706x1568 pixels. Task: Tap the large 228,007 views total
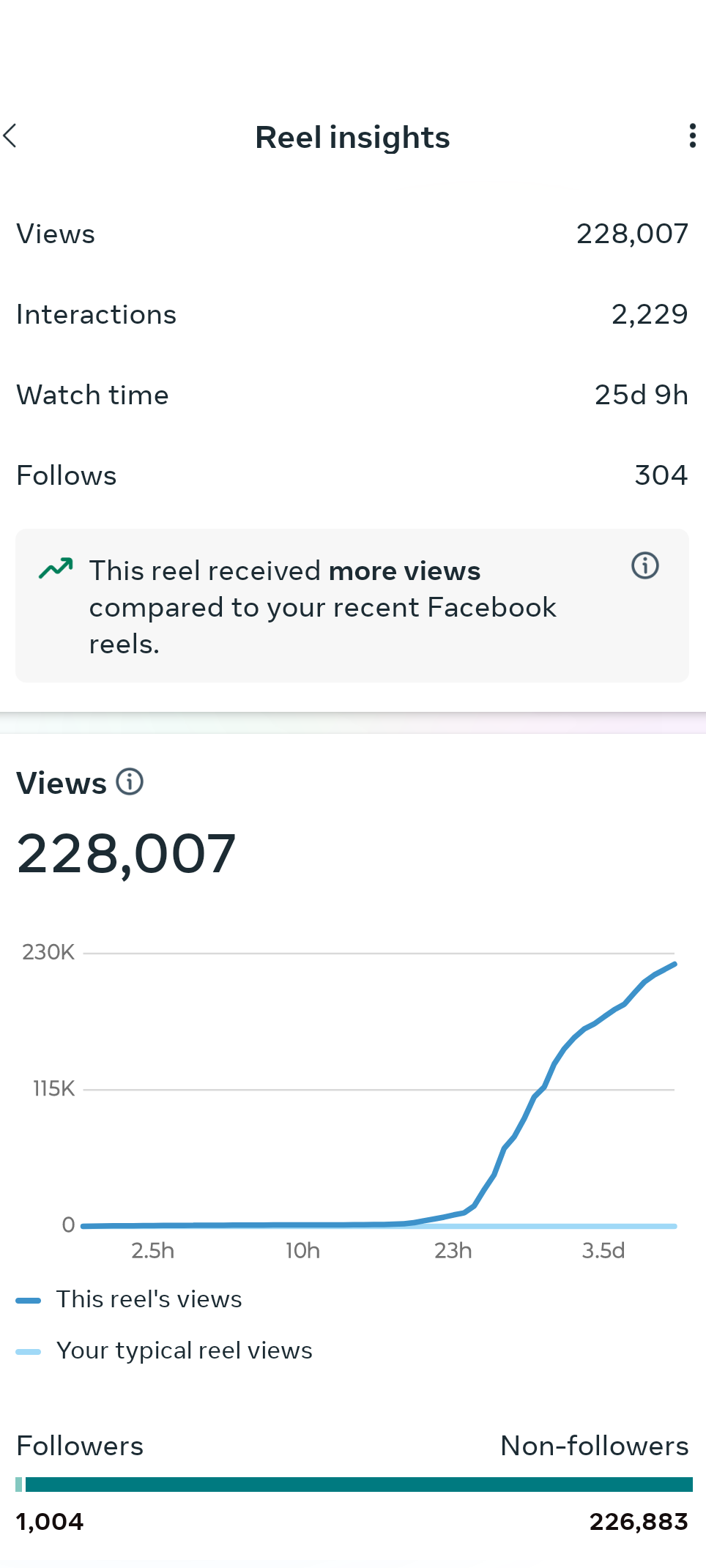(x=126, y=854)
